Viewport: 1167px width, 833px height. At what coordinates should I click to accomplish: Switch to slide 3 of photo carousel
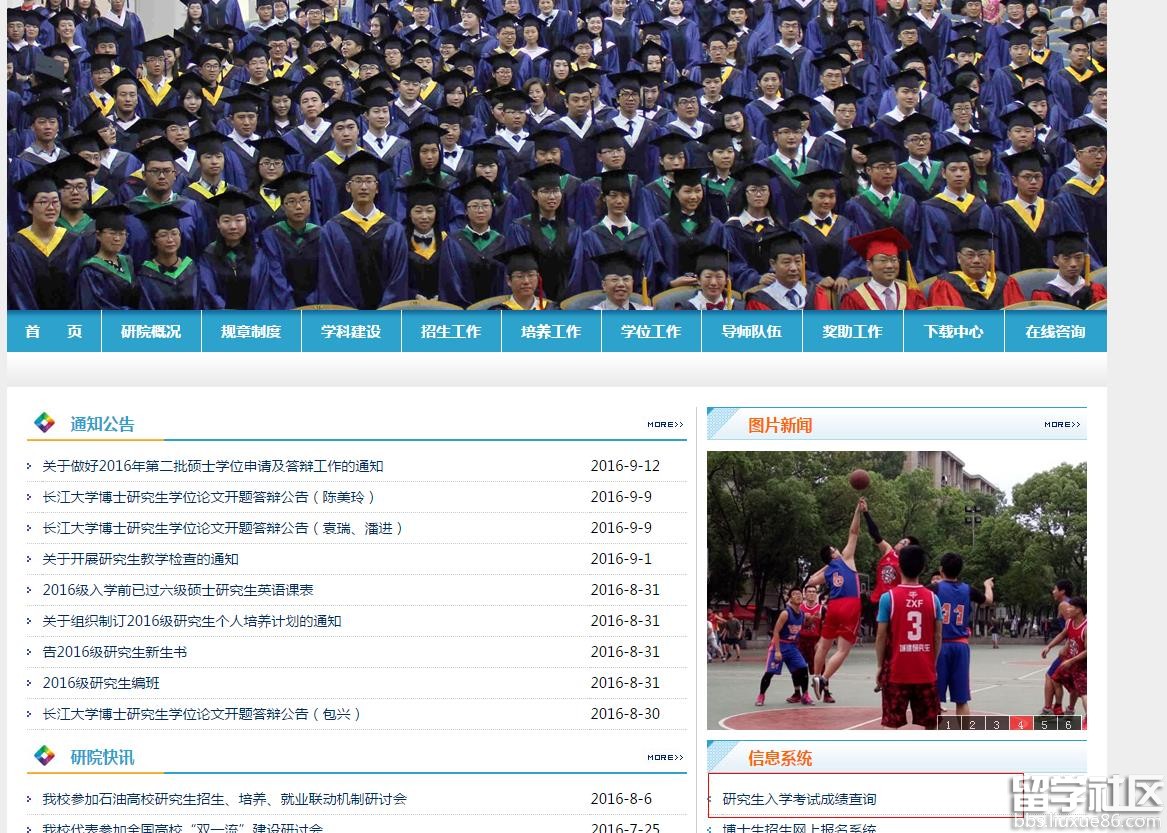996,724
